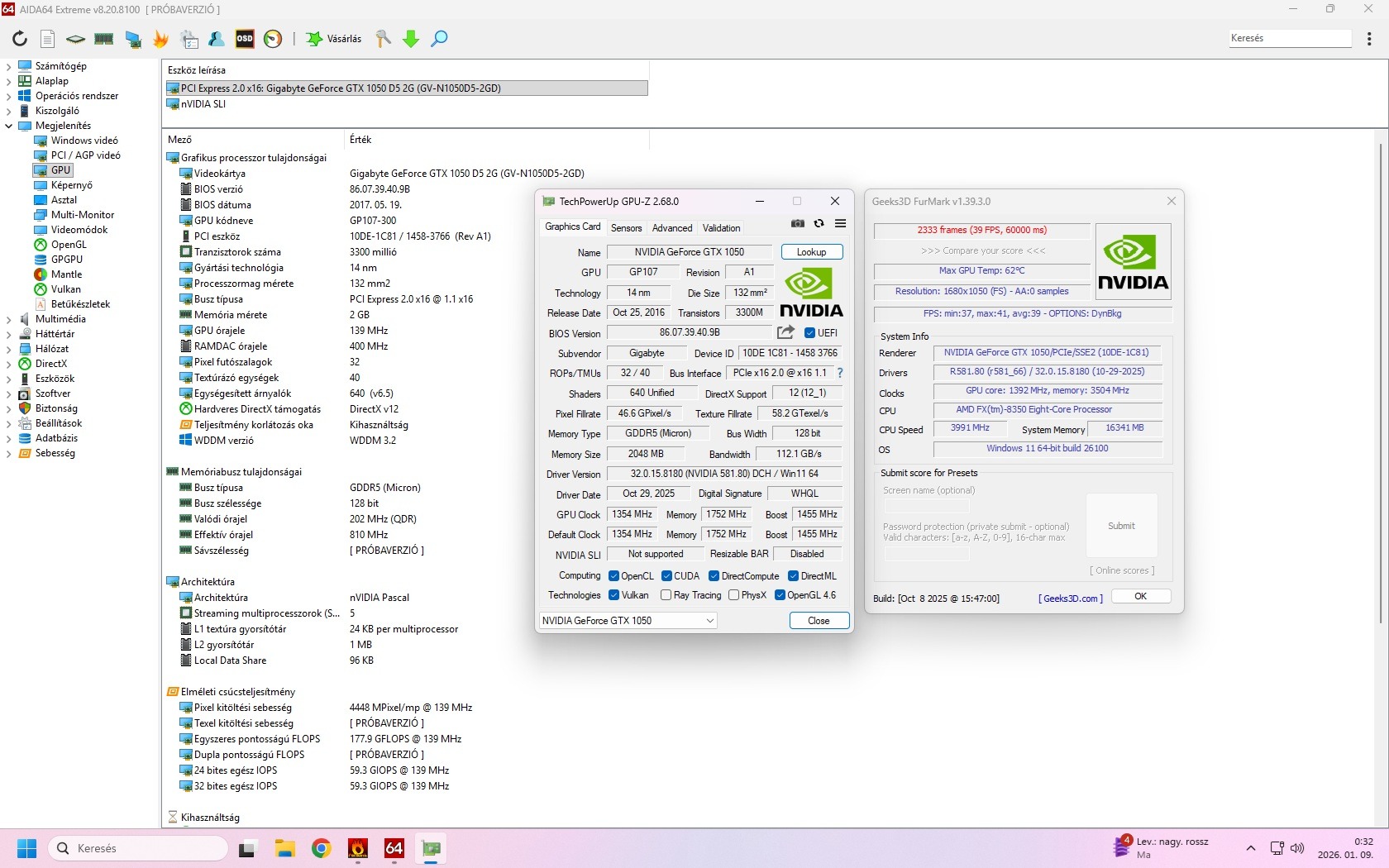
Task: Open the Windows Start menu
Action: pos(27,848)
